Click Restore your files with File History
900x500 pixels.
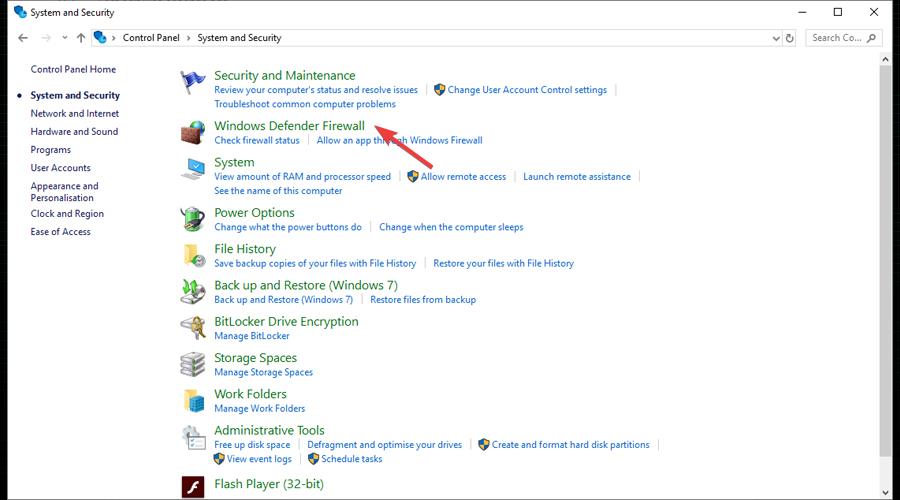(503, 263)
